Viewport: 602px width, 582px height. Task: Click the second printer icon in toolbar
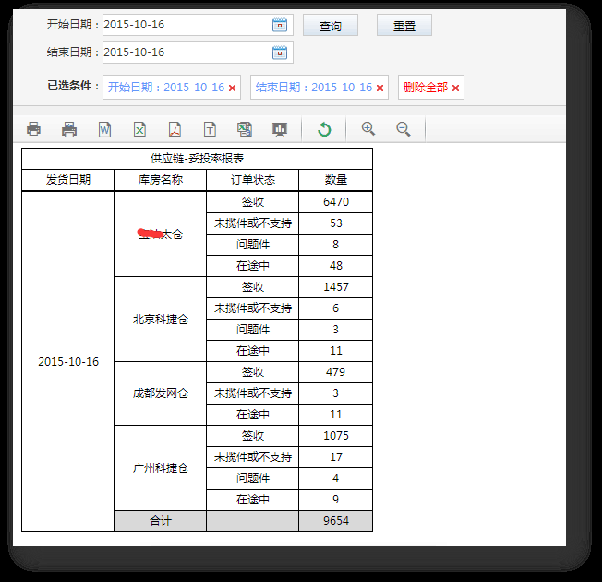(x=69, y=129)
